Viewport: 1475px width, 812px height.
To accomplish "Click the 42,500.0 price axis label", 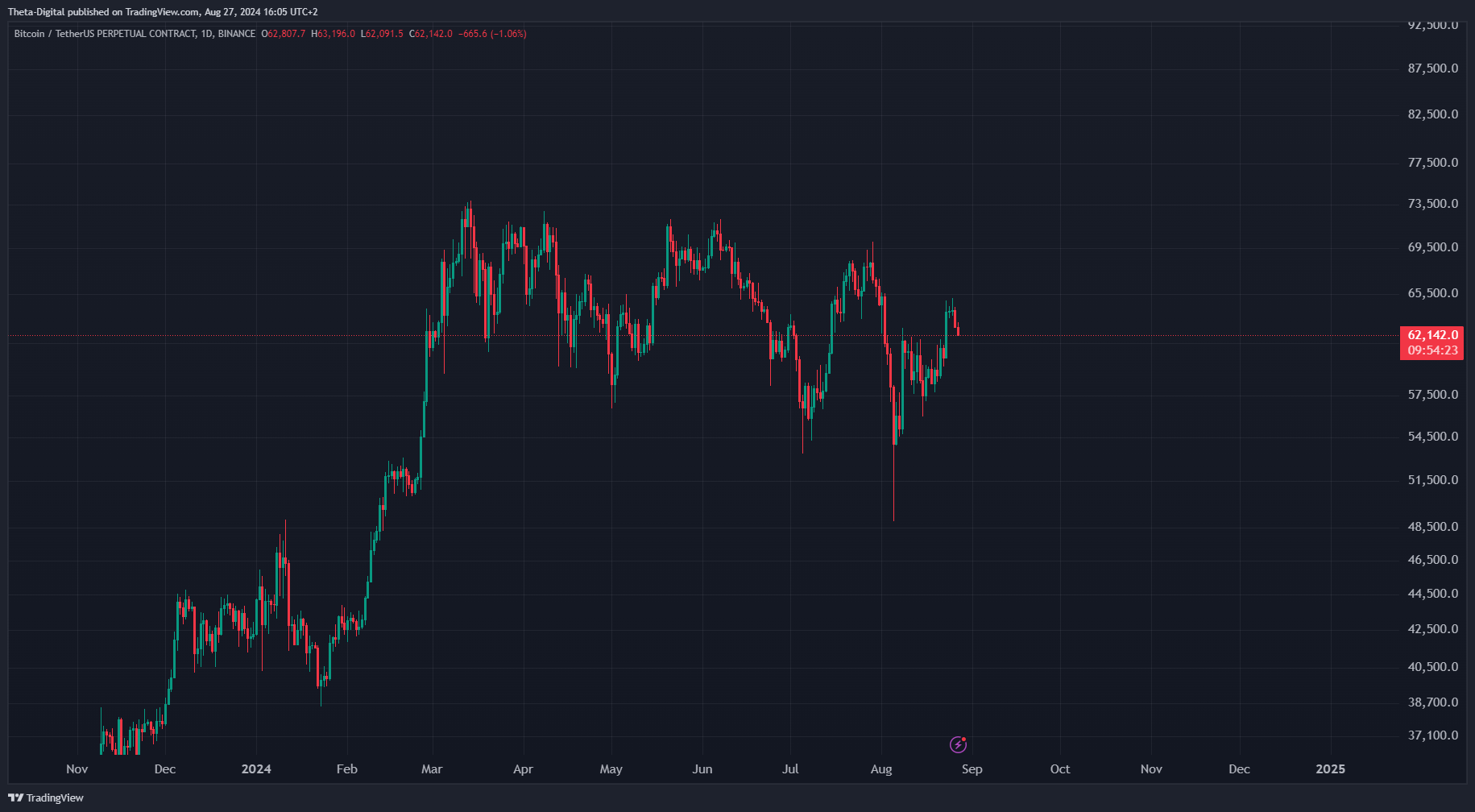I will point(1432,629).
